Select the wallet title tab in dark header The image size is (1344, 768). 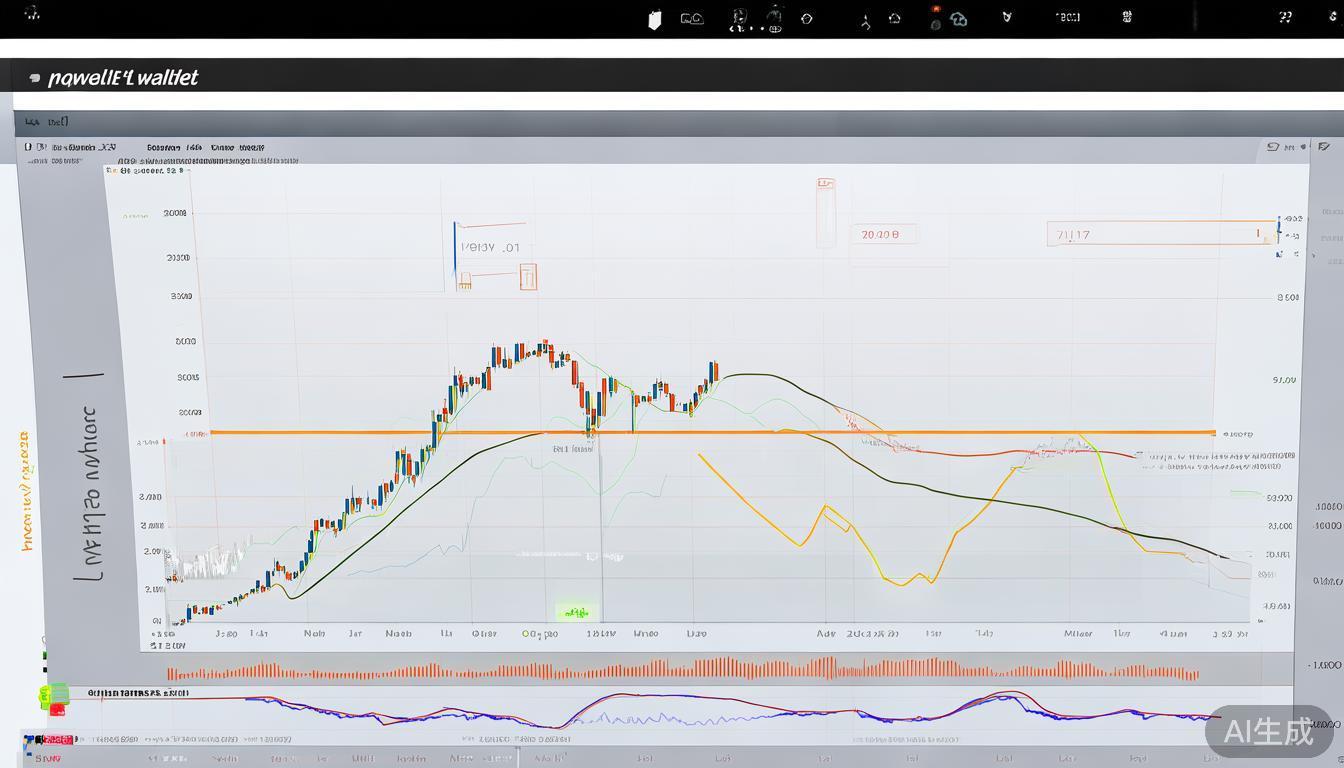122,78
